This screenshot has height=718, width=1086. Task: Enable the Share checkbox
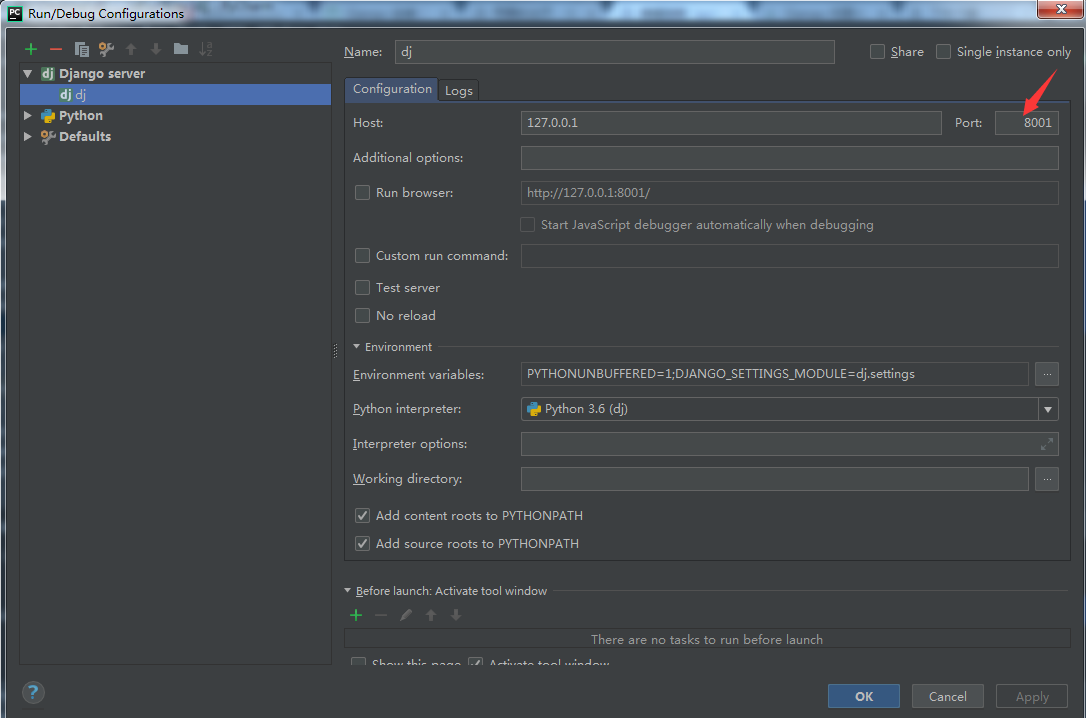[x=877, y=52]
